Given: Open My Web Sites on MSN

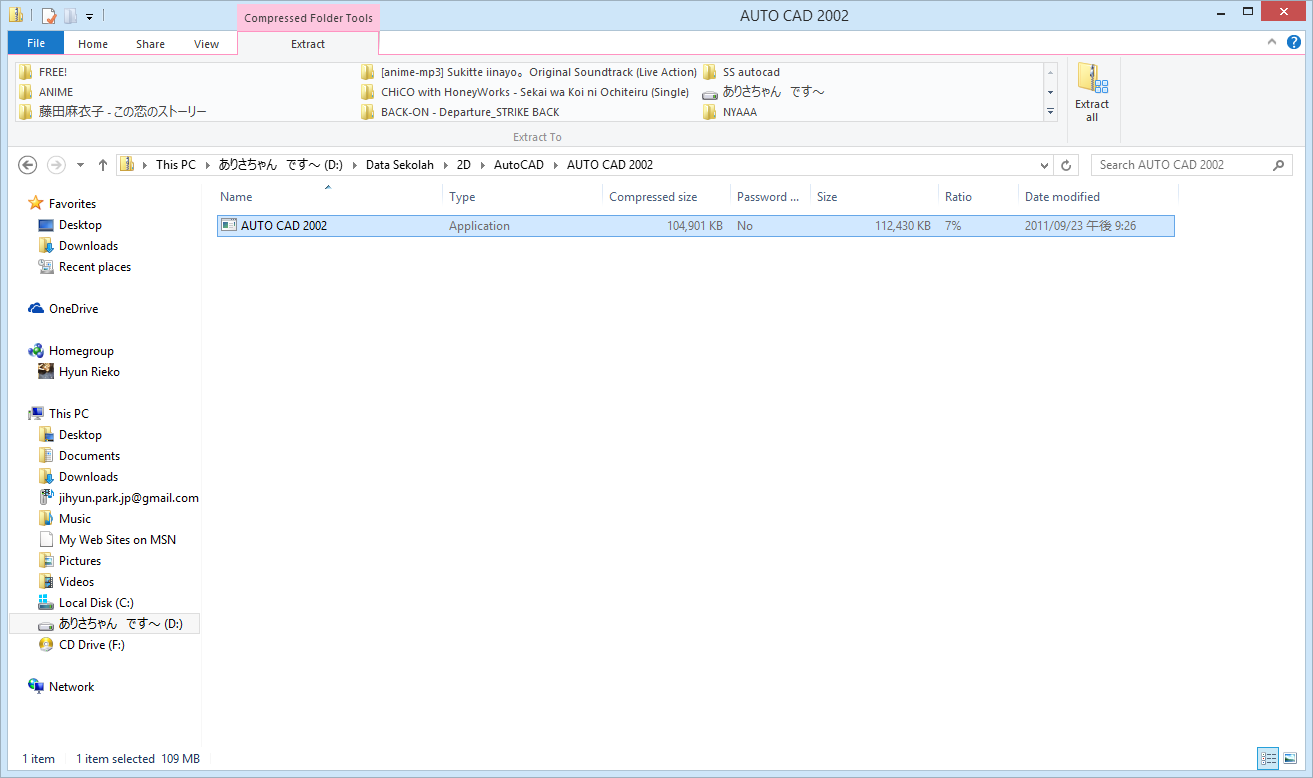Looking at the screenshot, I should pos(117,540).
